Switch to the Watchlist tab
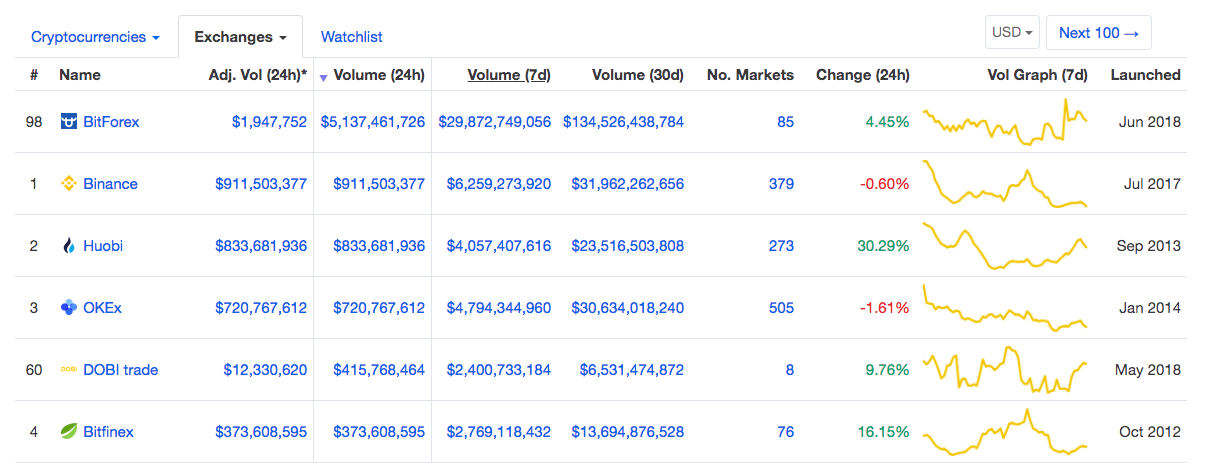 coord(351,37)
